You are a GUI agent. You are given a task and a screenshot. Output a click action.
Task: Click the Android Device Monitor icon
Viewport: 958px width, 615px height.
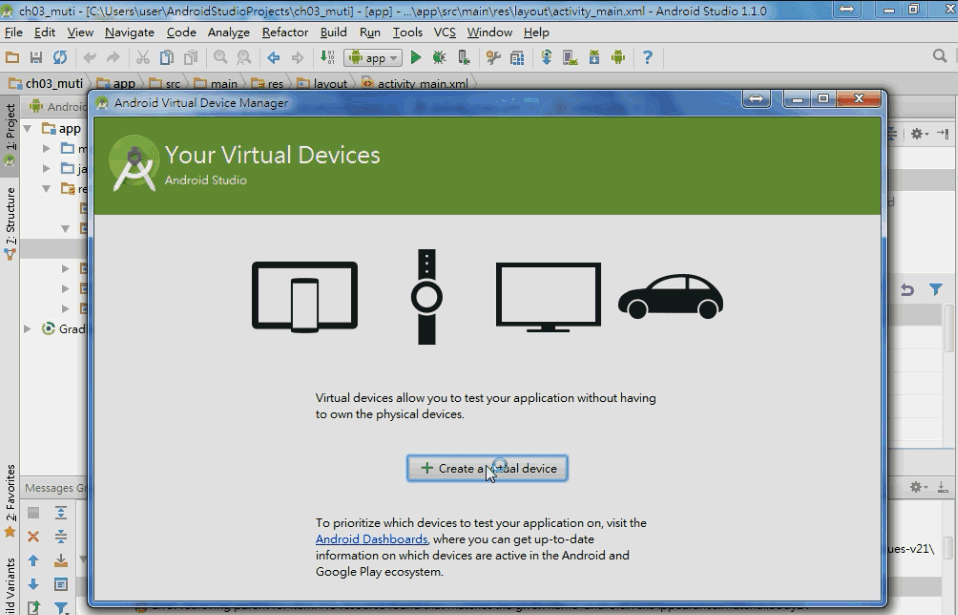point(618,57)
